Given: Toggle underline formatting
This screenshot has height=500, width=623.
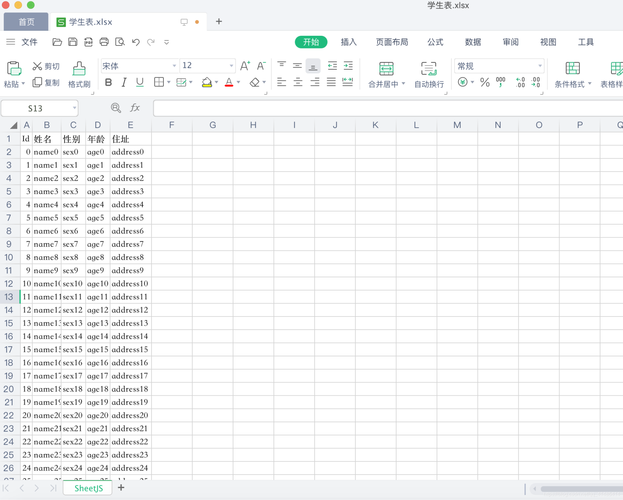Looking at the screenshot, I should pyautogui.click(x=139, y=82).
